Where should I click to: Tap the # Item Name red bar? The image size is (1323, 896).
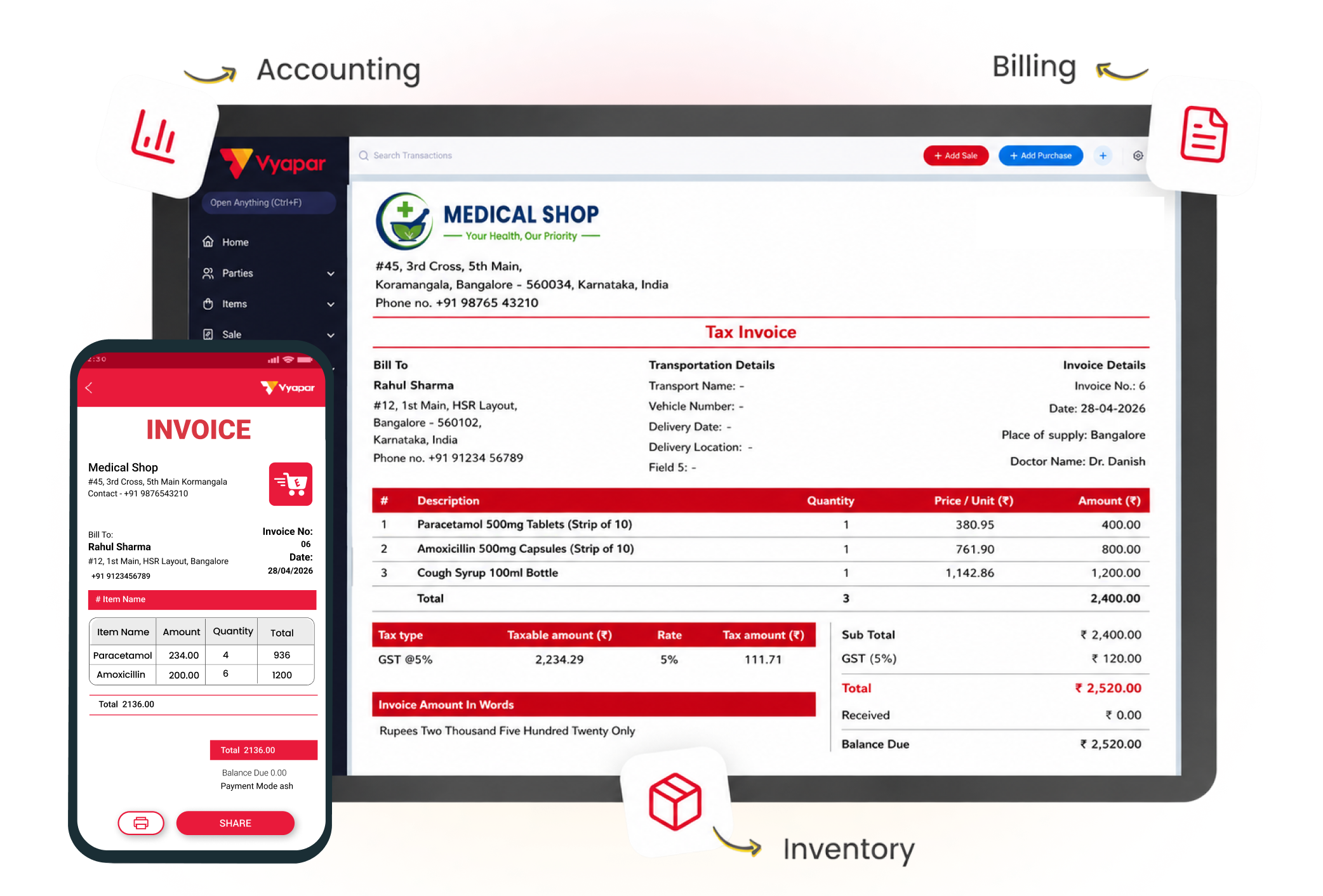pos(202,600)
